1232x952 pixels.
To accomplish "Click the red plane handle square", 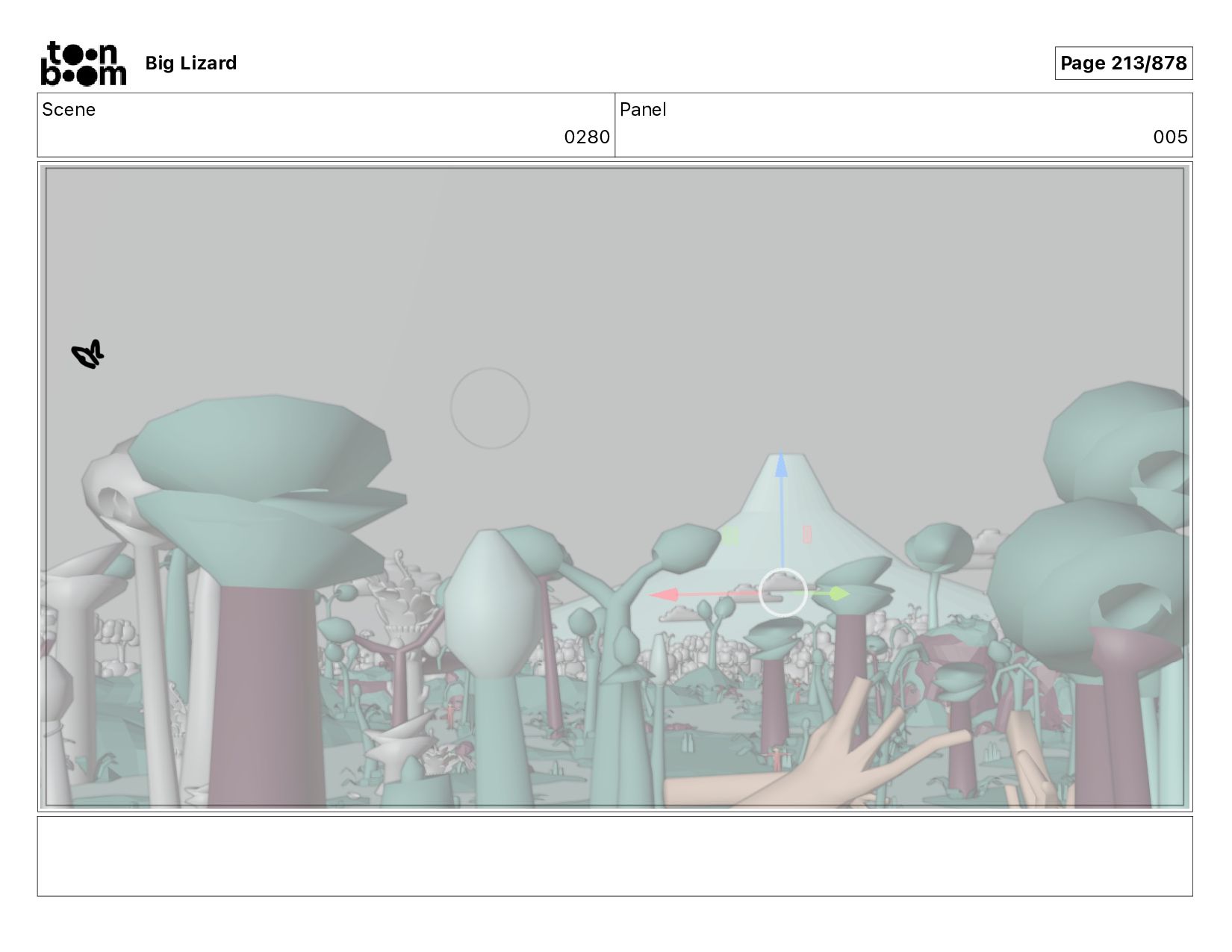I will pos(807,534).
